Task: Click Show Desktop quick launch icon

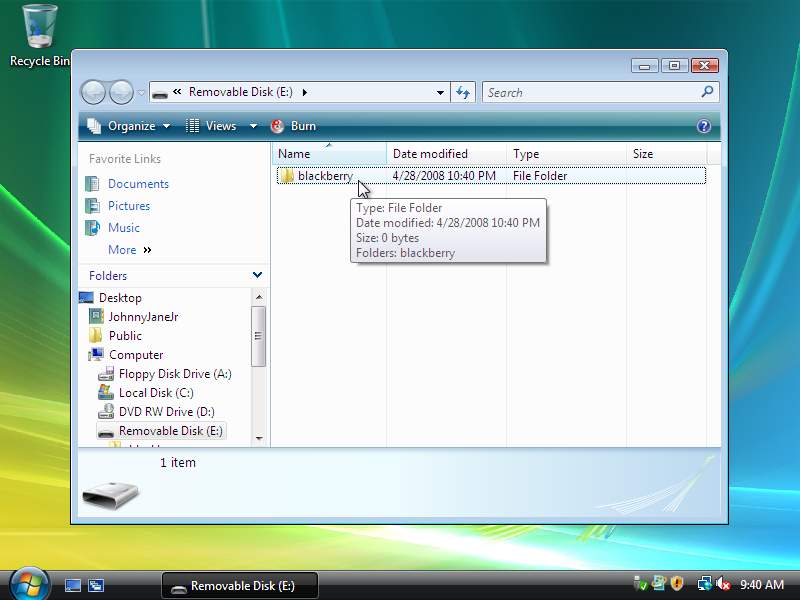Action: pyautogui.click(x=73, y=585)
